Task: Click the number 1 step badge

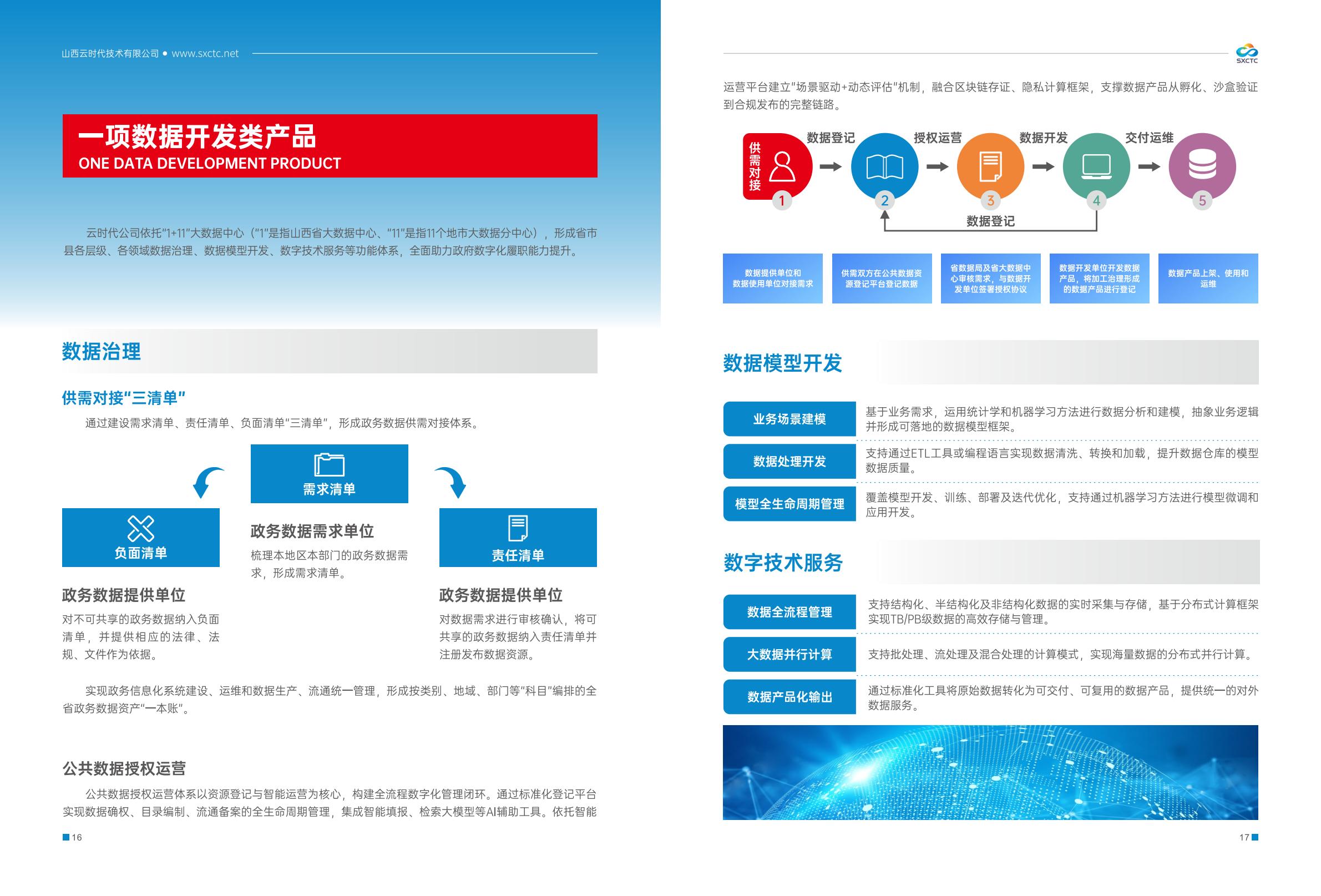Action: click(x=782, y=200)
